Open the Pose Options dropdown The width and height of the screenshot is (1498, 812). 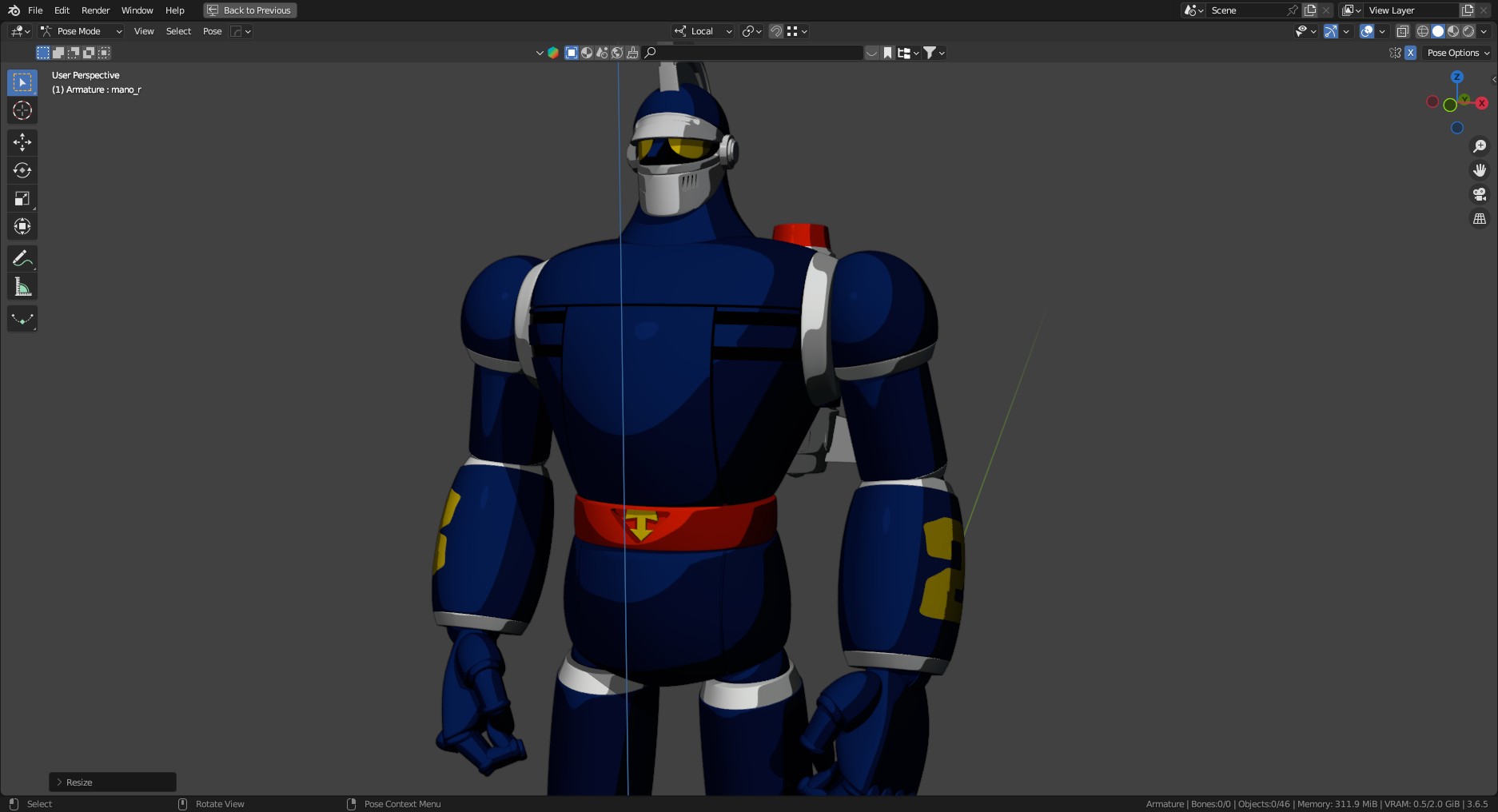[1458, 53]
